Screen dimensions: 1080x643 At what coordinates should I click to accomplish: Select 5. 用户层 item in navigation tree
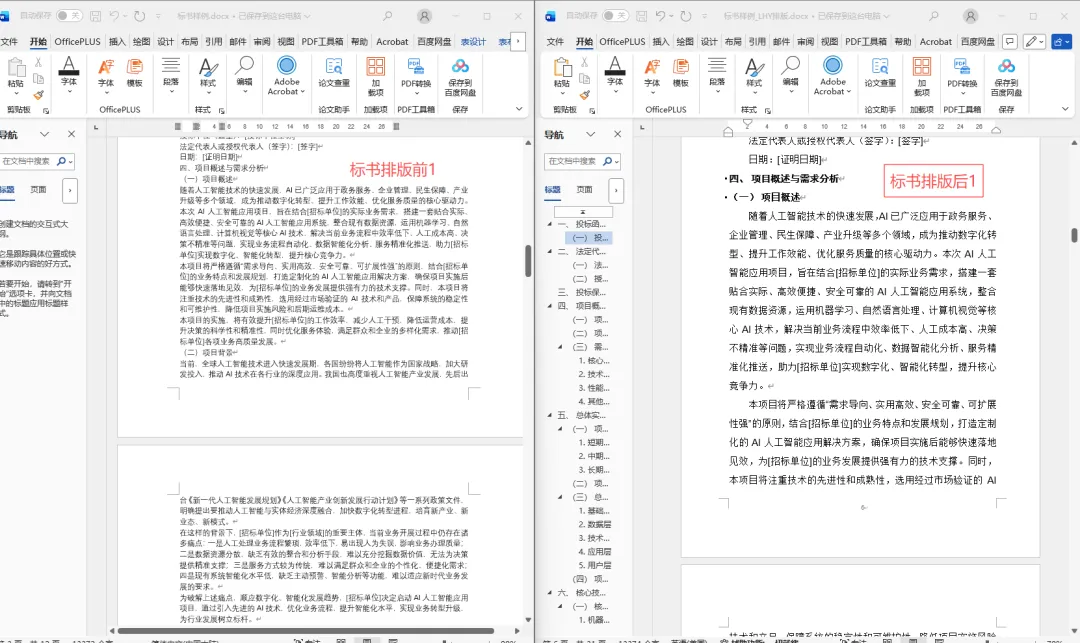coord(594,565)
